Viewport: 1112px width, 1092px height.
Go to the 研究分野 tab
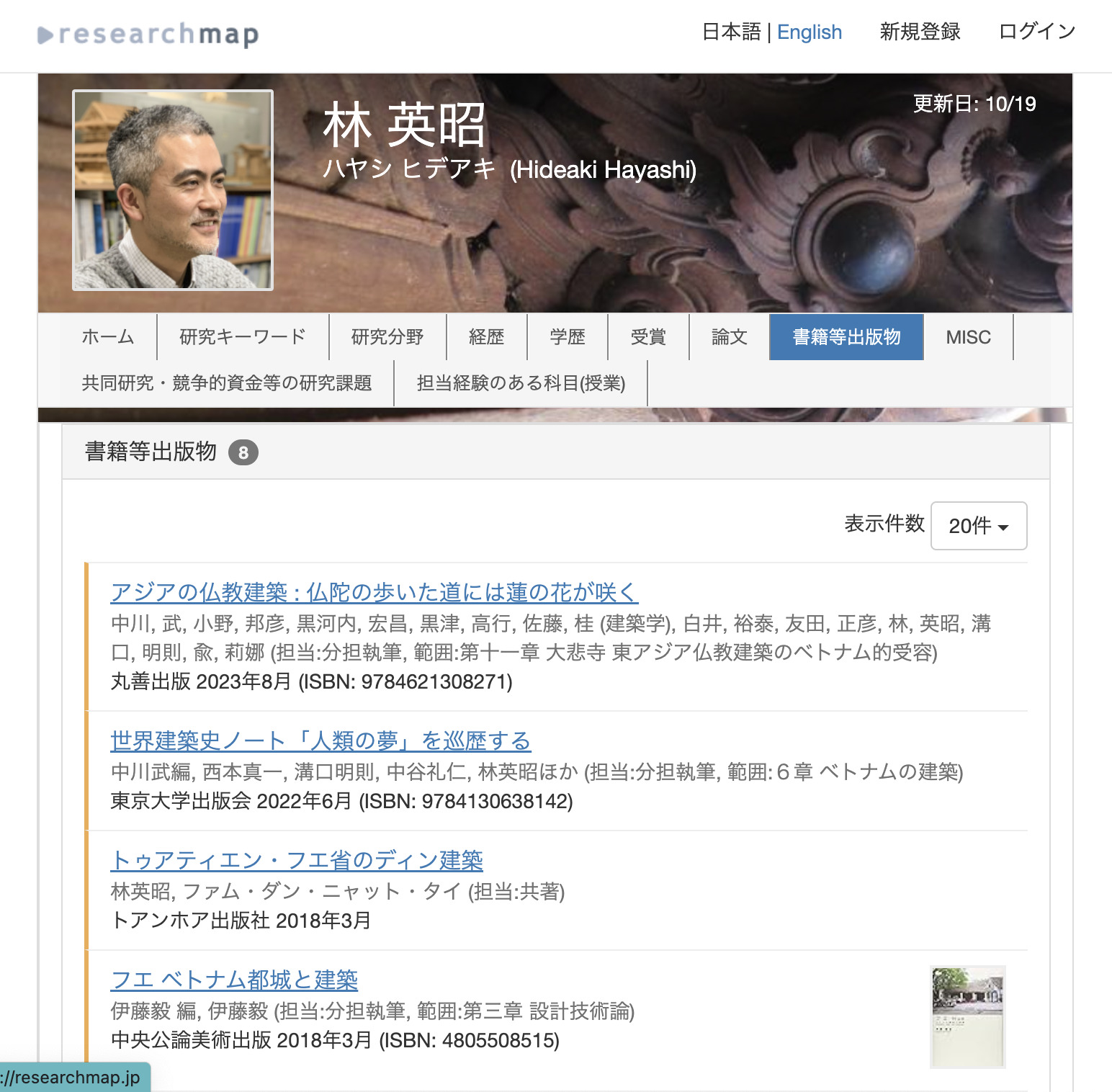tap(387, 337)
